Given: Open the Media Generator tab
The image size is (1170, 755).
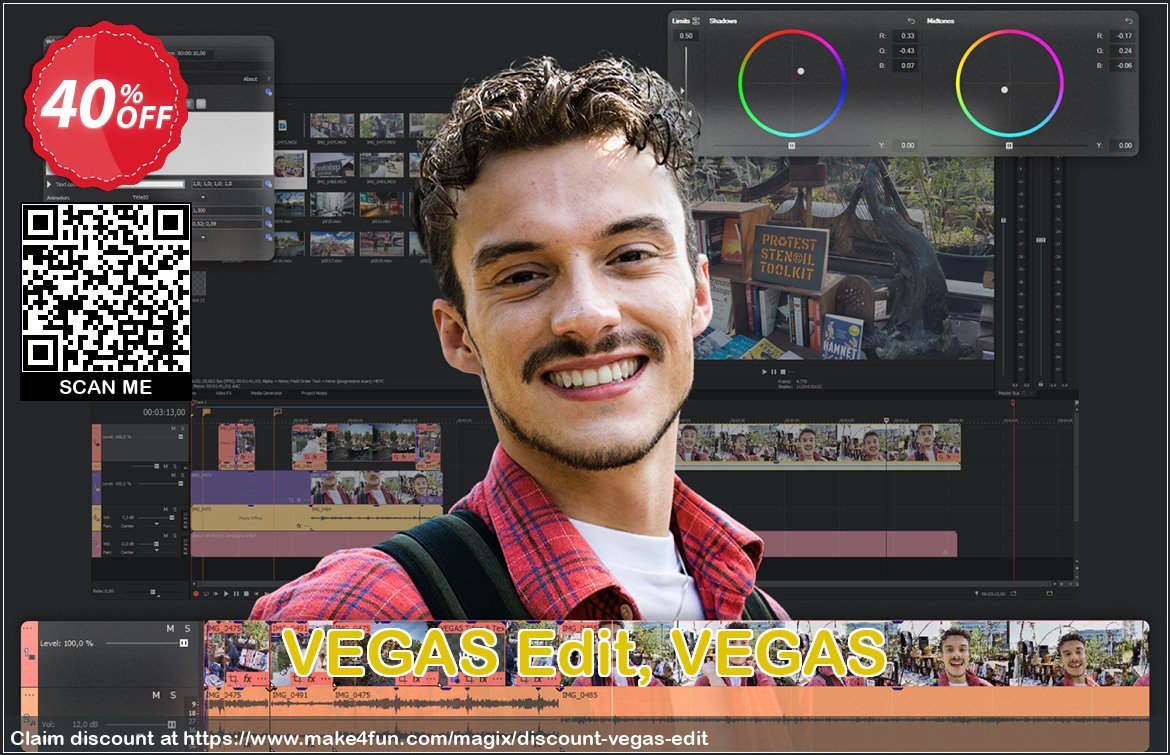Looking at the screenshot, I should 266,393.
